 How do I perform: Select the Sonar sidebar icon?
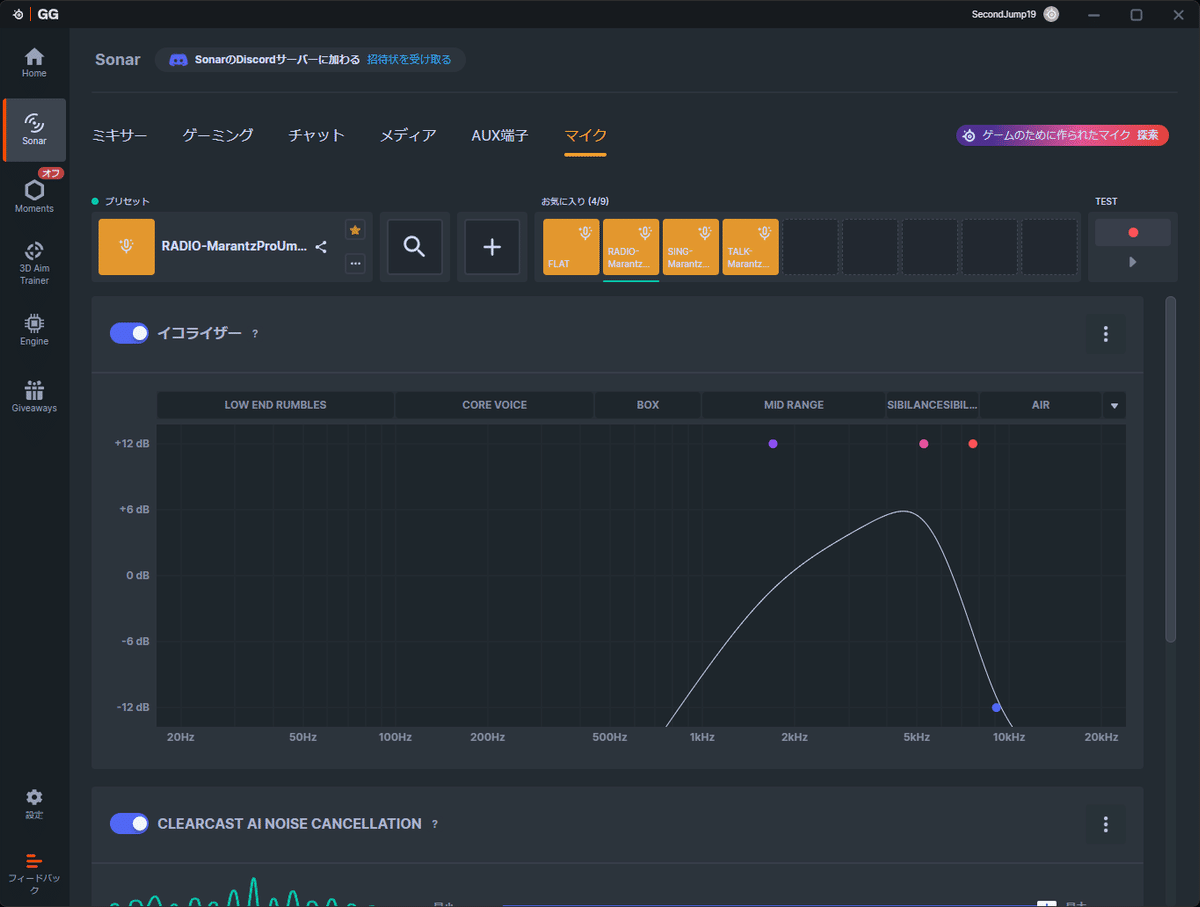coord(34,130)
